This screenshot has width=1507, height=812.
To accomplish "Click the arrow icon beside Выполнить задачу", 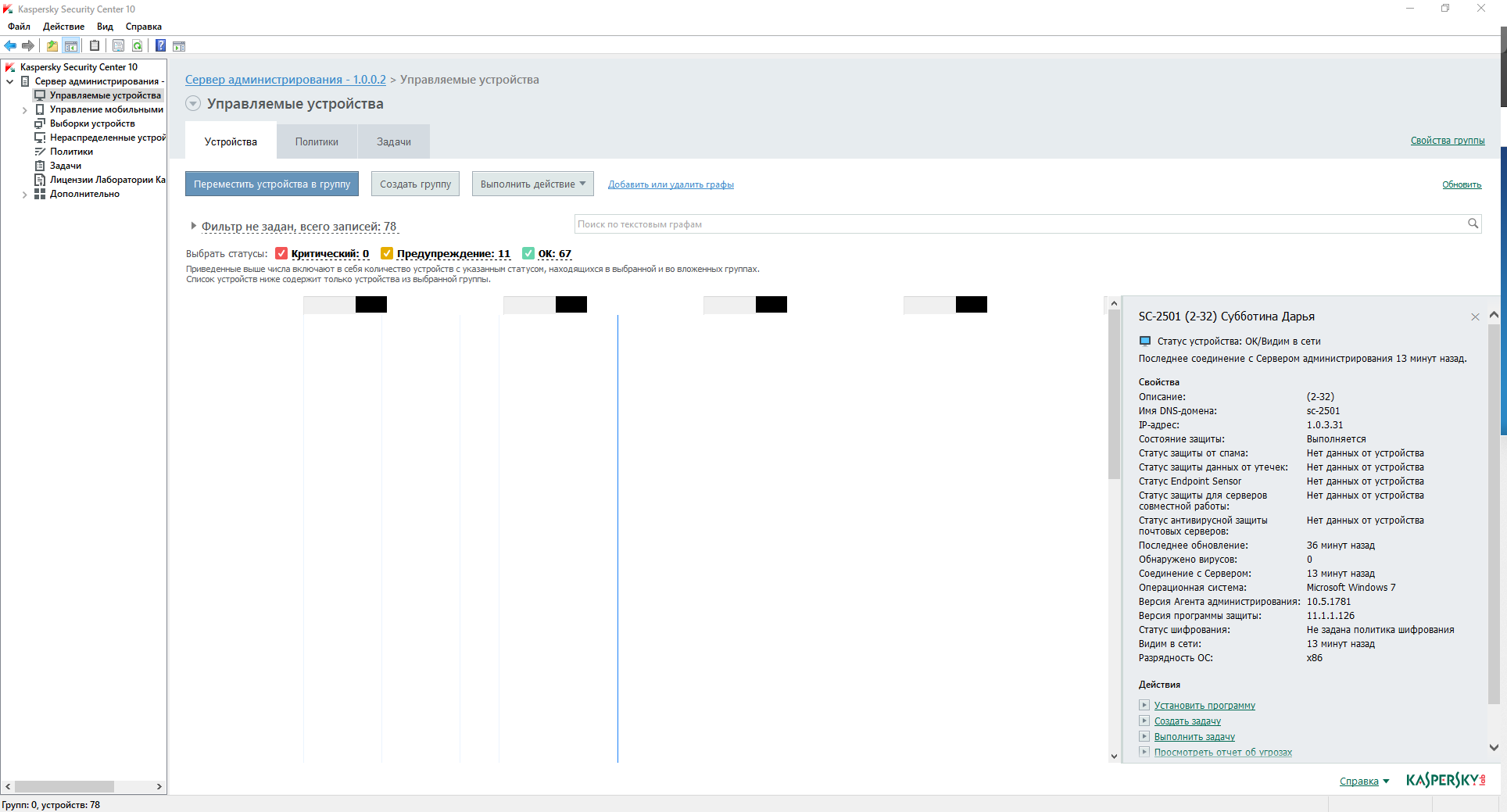I will coord(1144,736).
